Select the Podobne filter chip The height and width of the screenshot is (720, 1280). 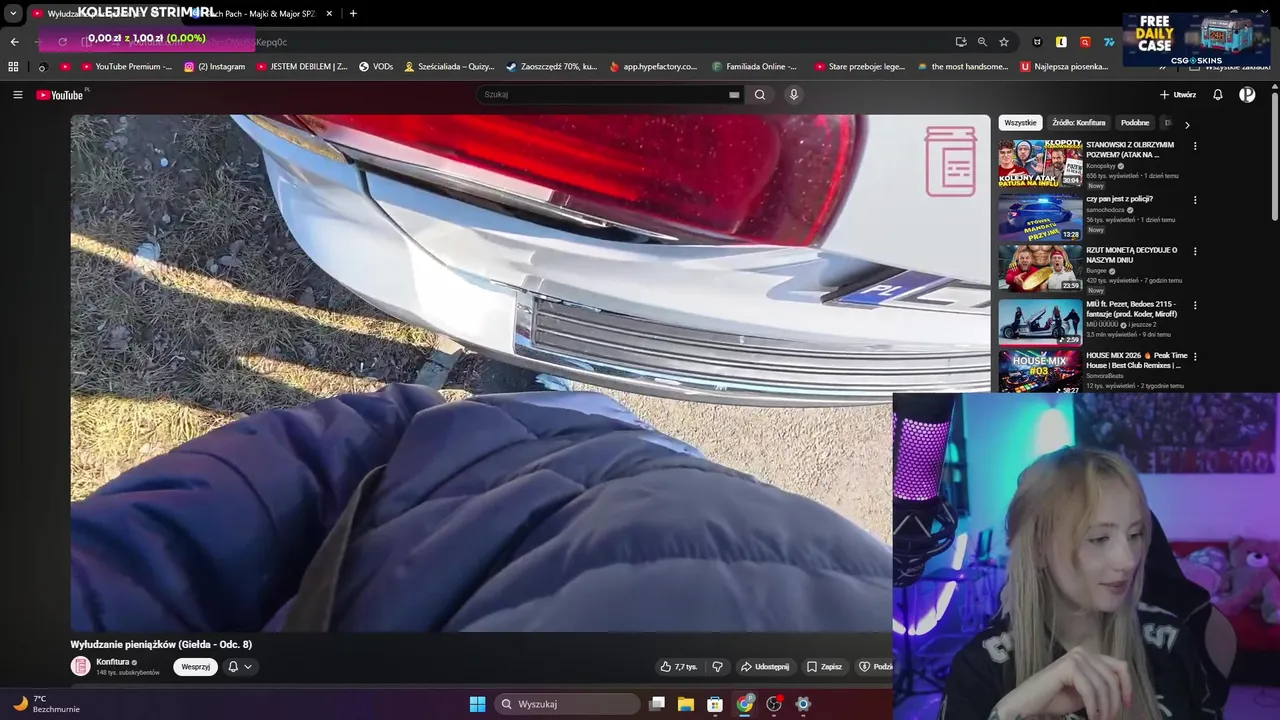[1135, 123]
